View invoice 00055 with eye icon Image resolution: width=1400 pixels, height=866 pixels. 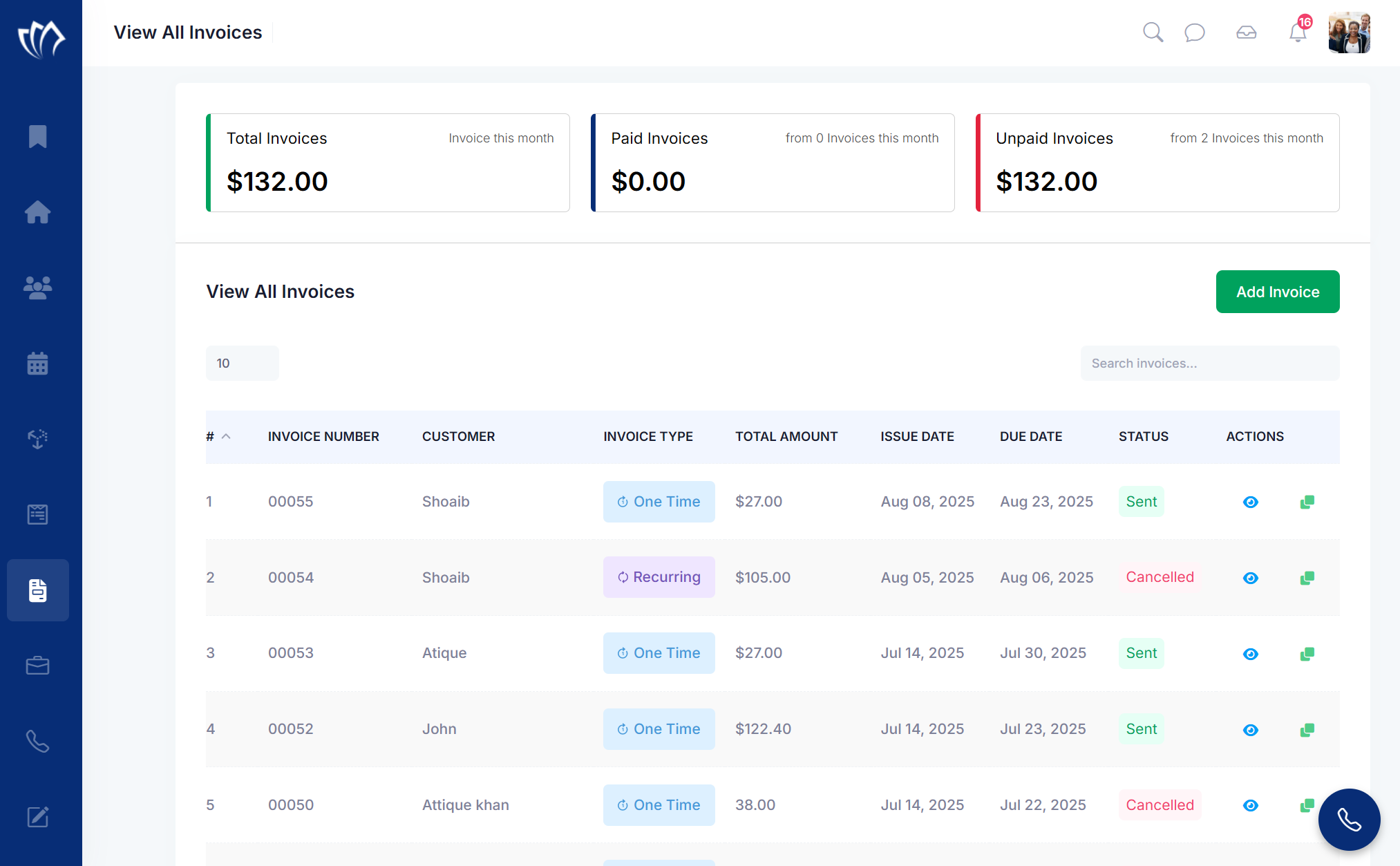click(1250, 502)
